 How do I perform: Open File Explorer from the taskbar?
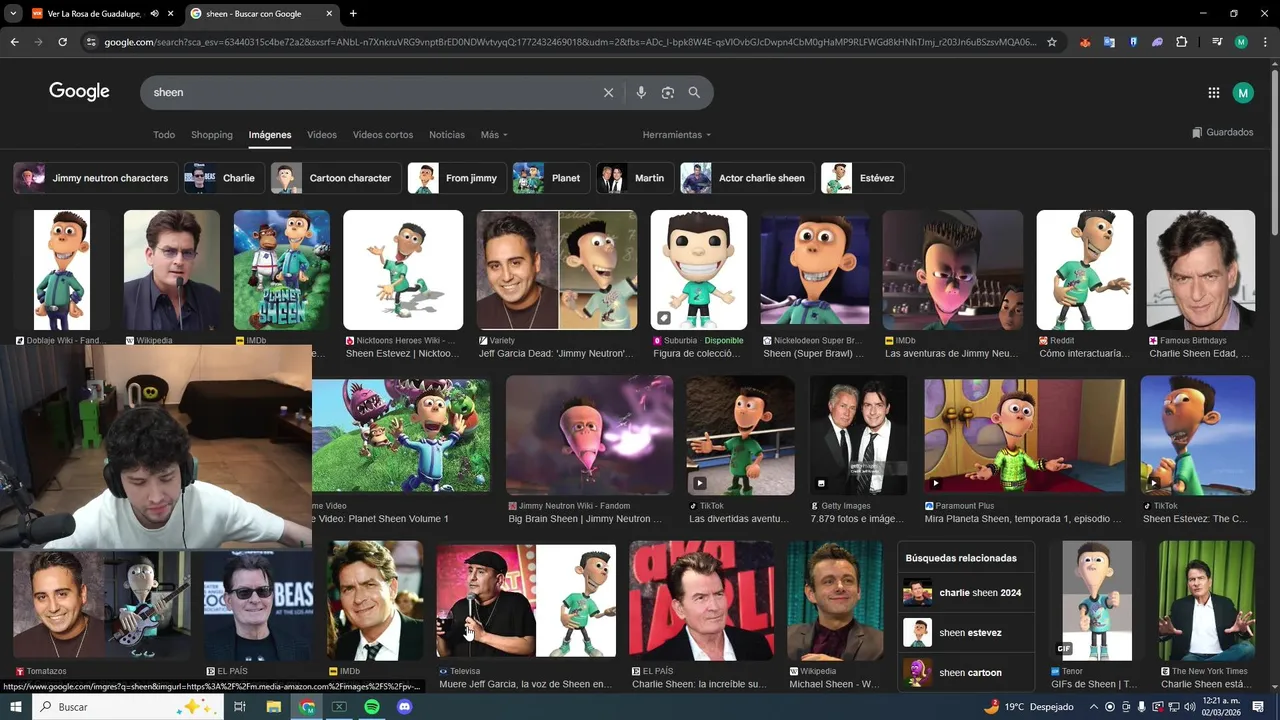[273, 707]
